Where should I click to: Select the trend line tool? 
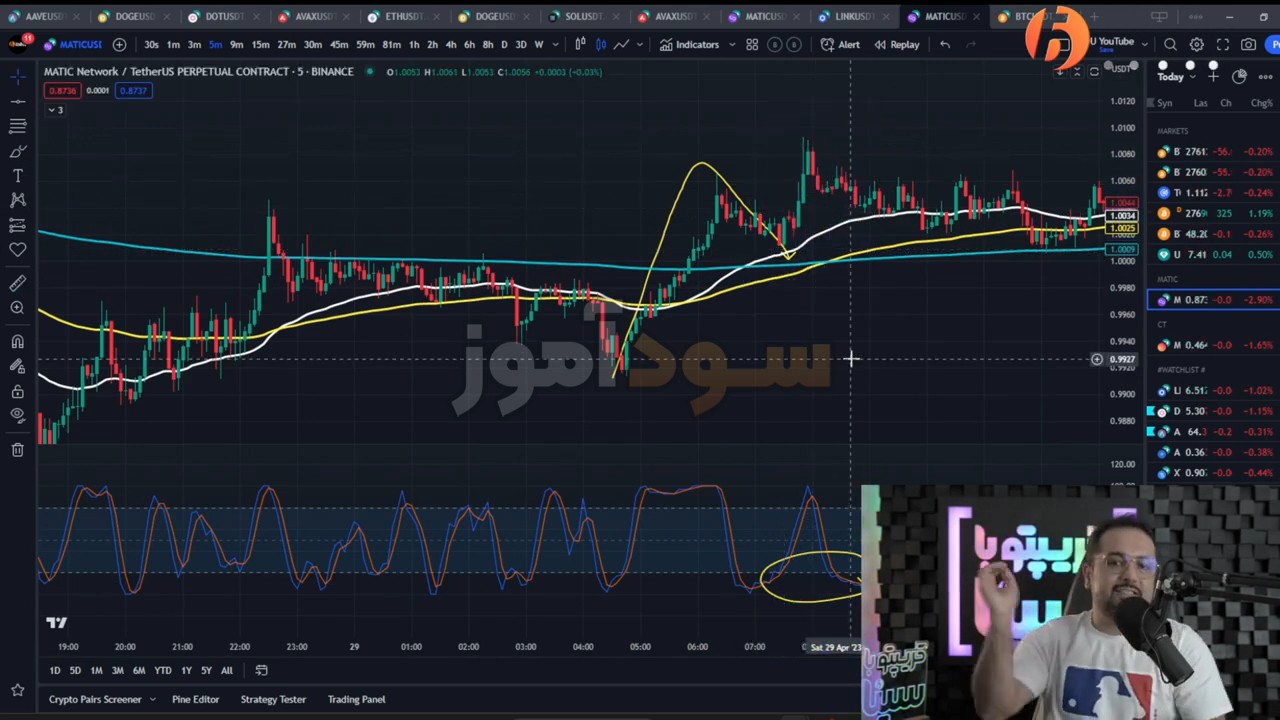(x=18, y=101)
